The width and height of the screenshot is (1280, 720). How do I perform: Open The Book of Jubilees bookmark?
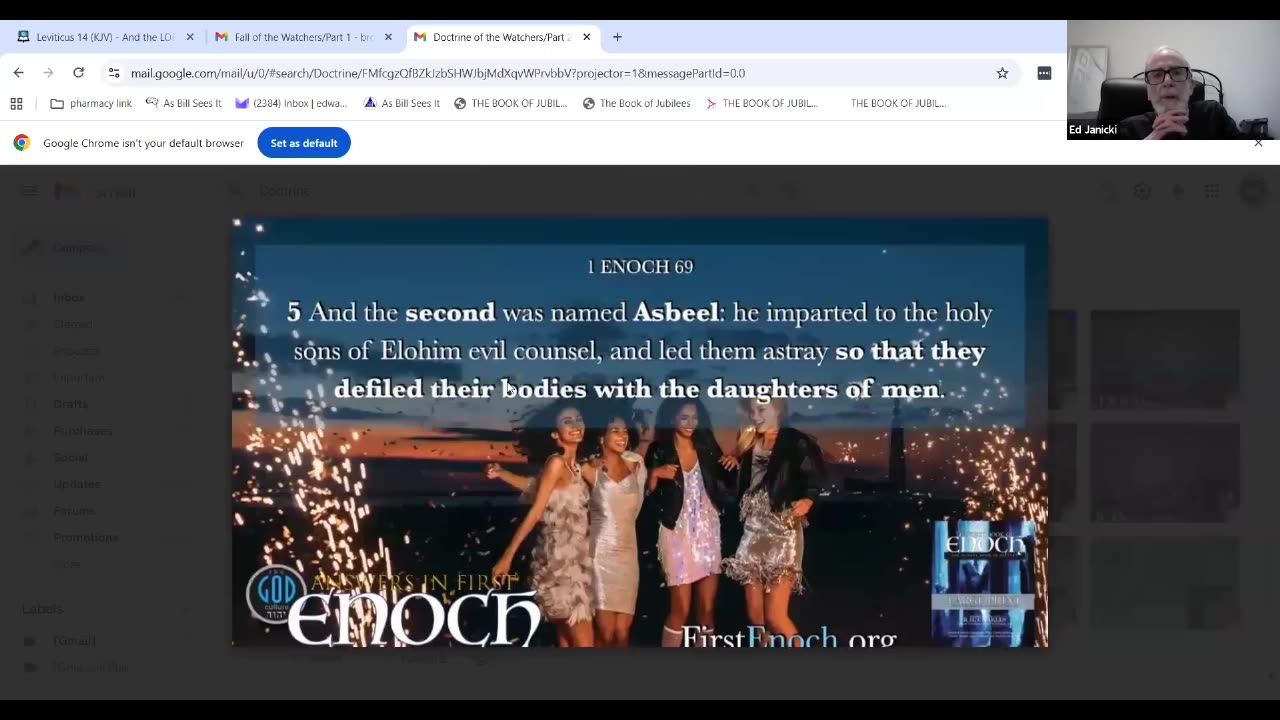pos(636,103)
